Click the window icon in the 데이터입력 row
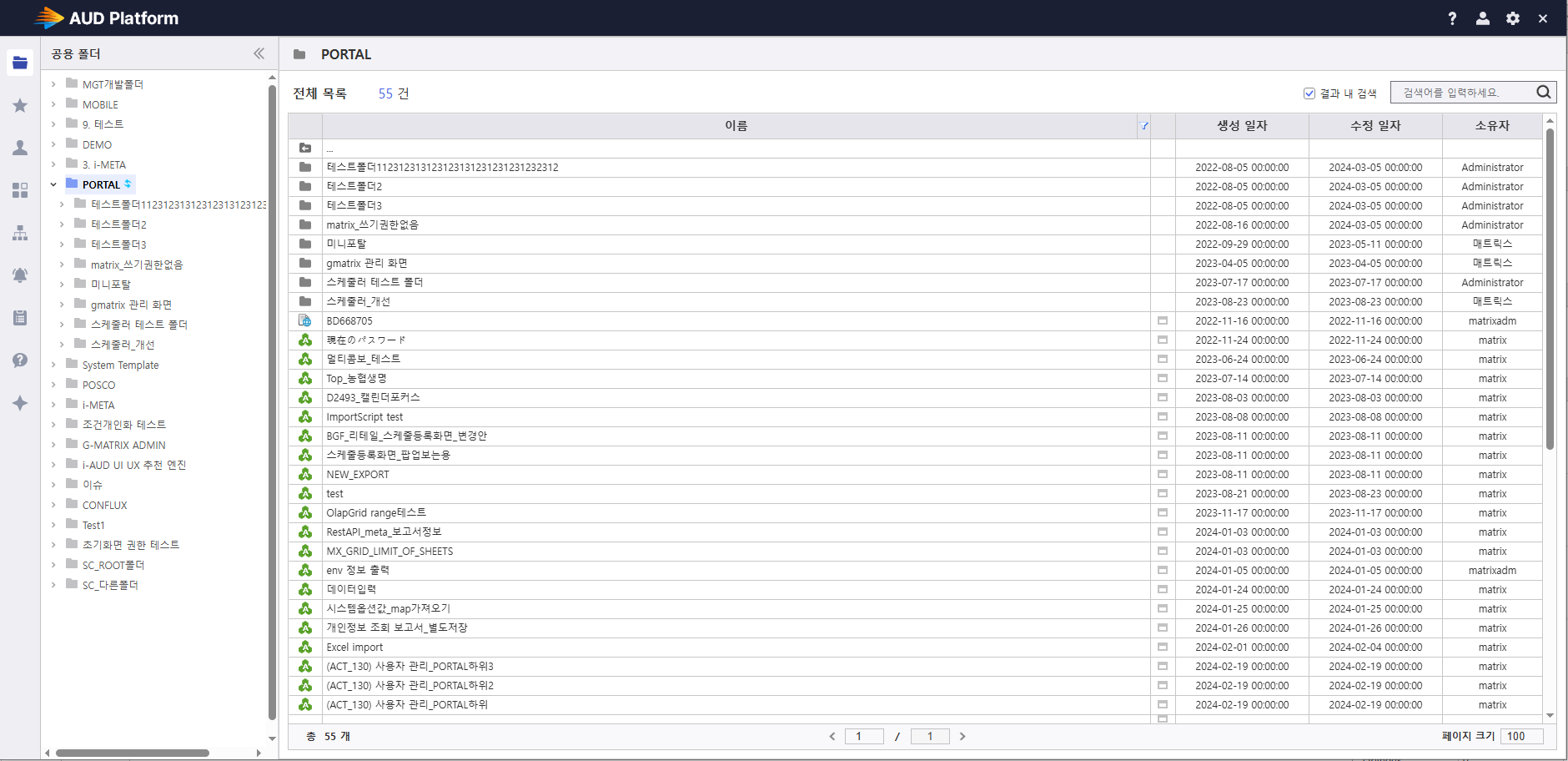 1163,590
